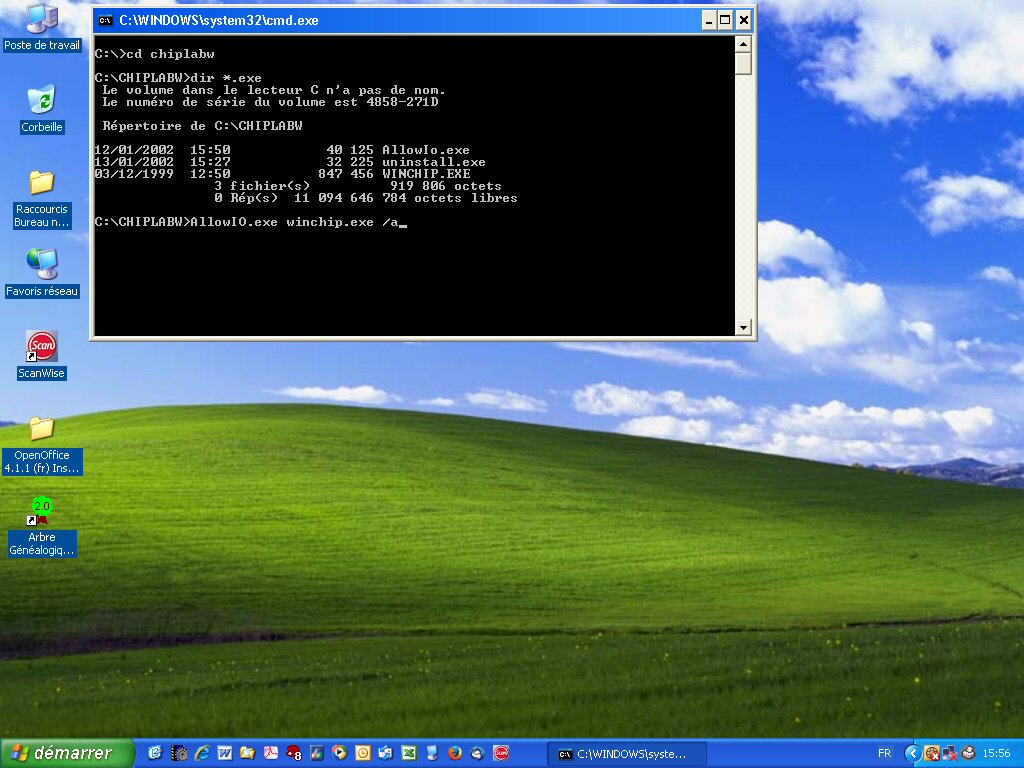Open the FR language bar selector
1024x768 pixels.
[884, 753]
